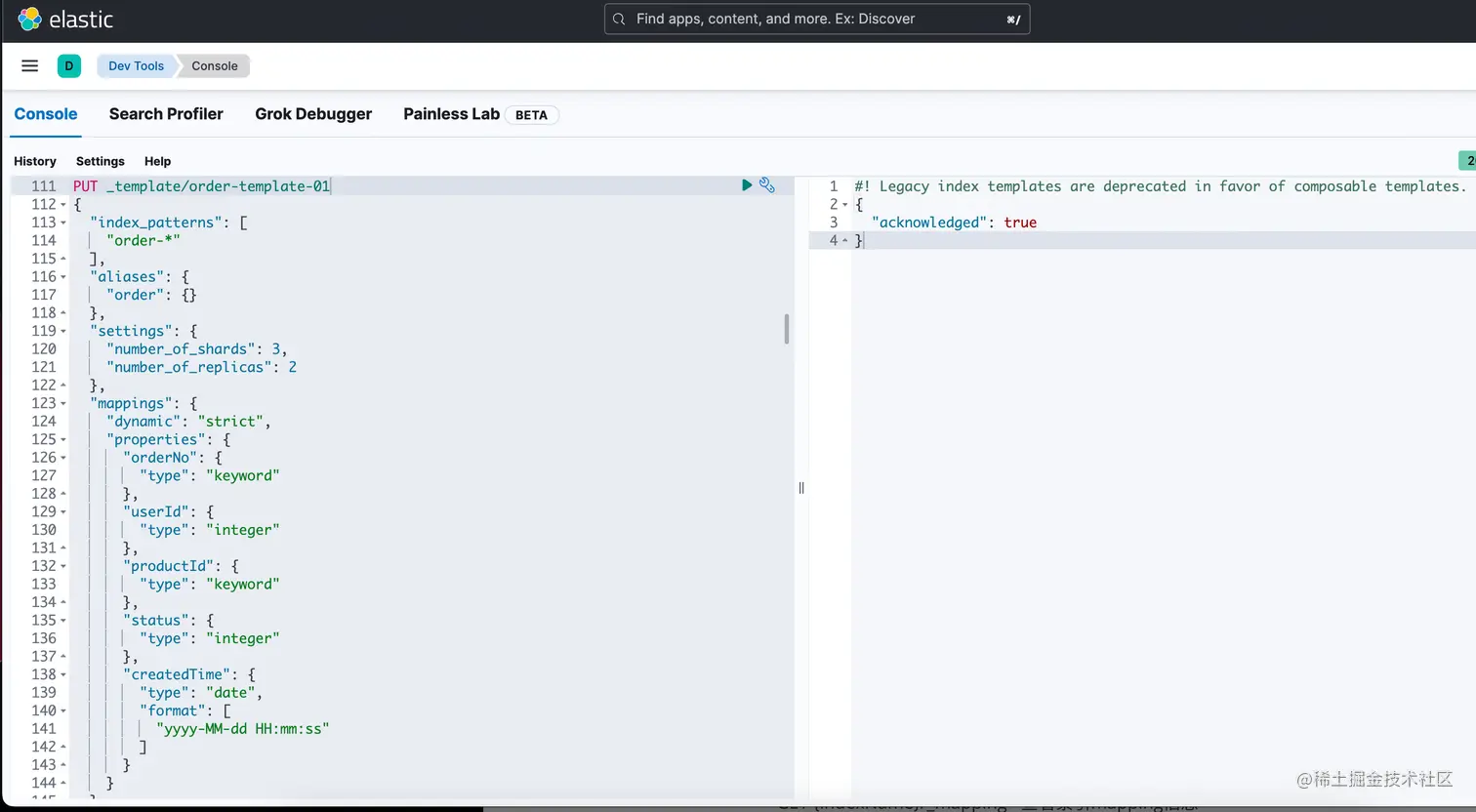Collapse properties fold at line 125
The height and width of the screenshot is (812, 1476).
pyautogui.click(x=63, y=439)
